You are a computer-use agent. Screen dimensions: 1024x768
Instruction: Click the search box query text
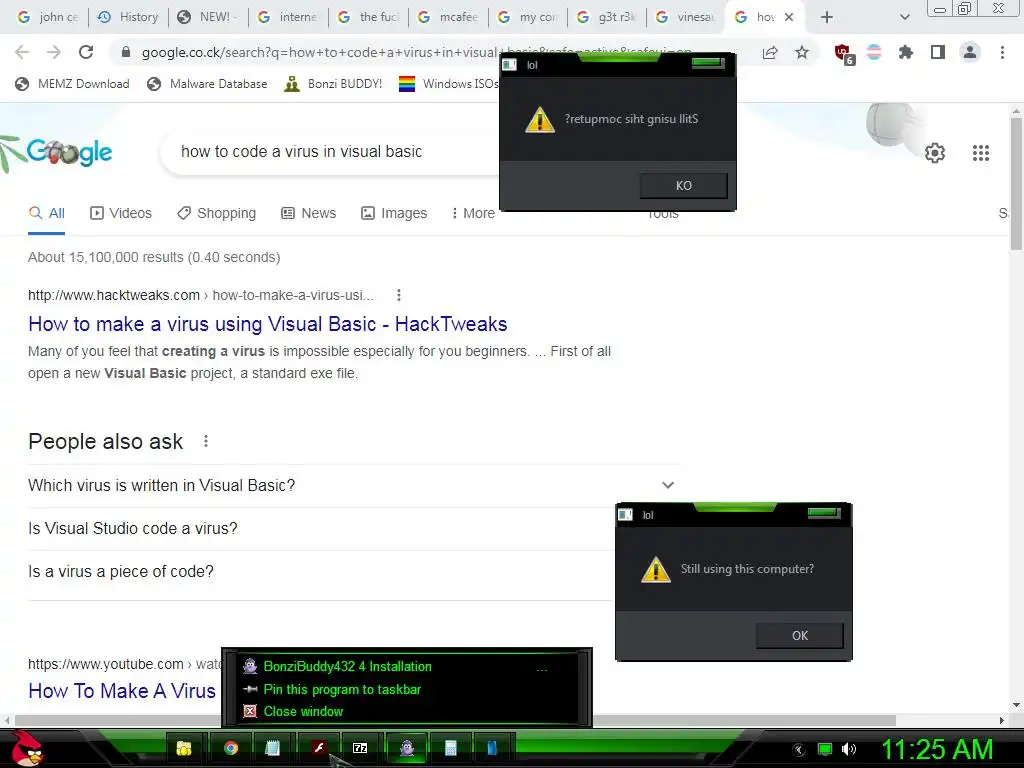(301, 152)
